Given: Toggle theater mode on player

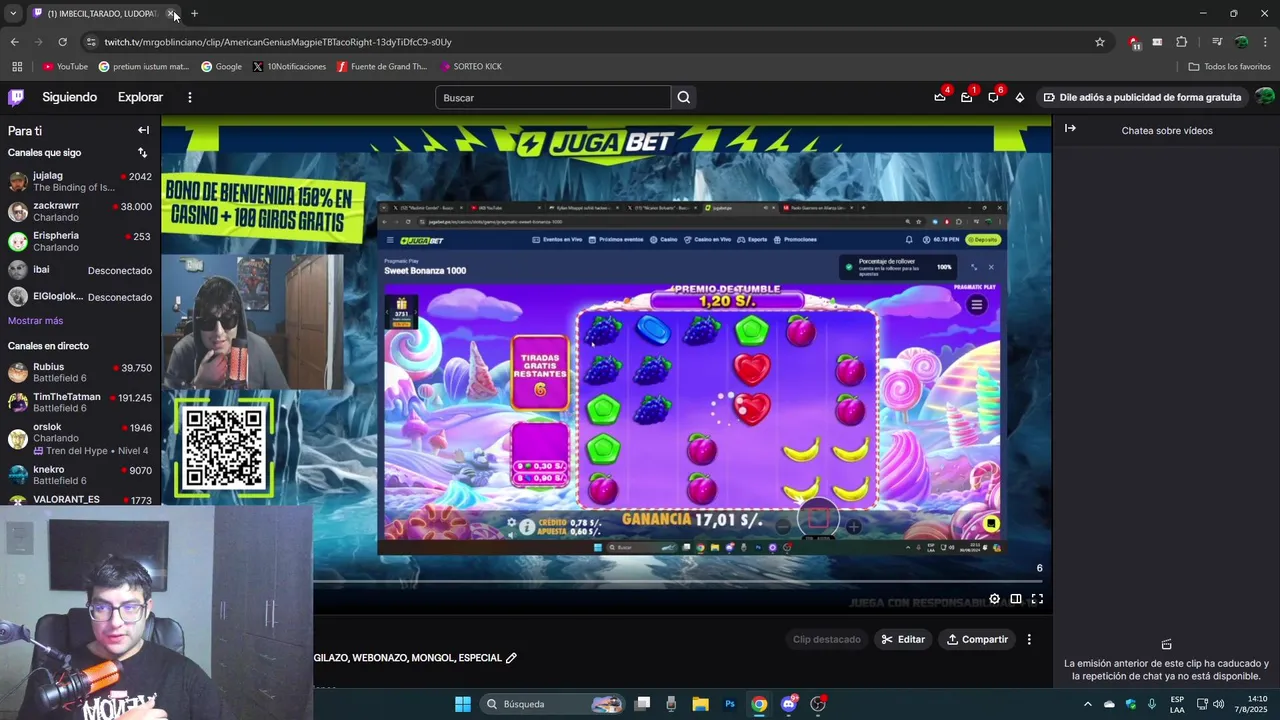Looking at the screenshot, I should (1015, 599).
